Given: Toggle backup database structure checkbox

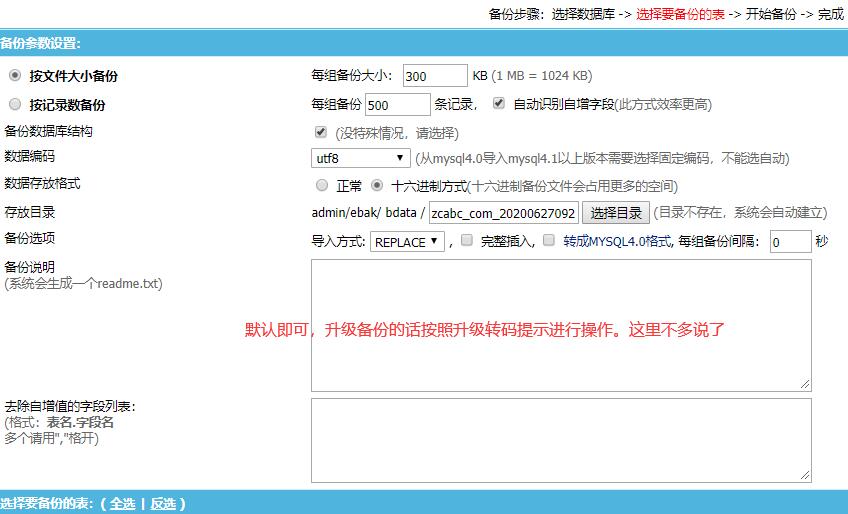Looking at the screenshot, I should point(321,132).
